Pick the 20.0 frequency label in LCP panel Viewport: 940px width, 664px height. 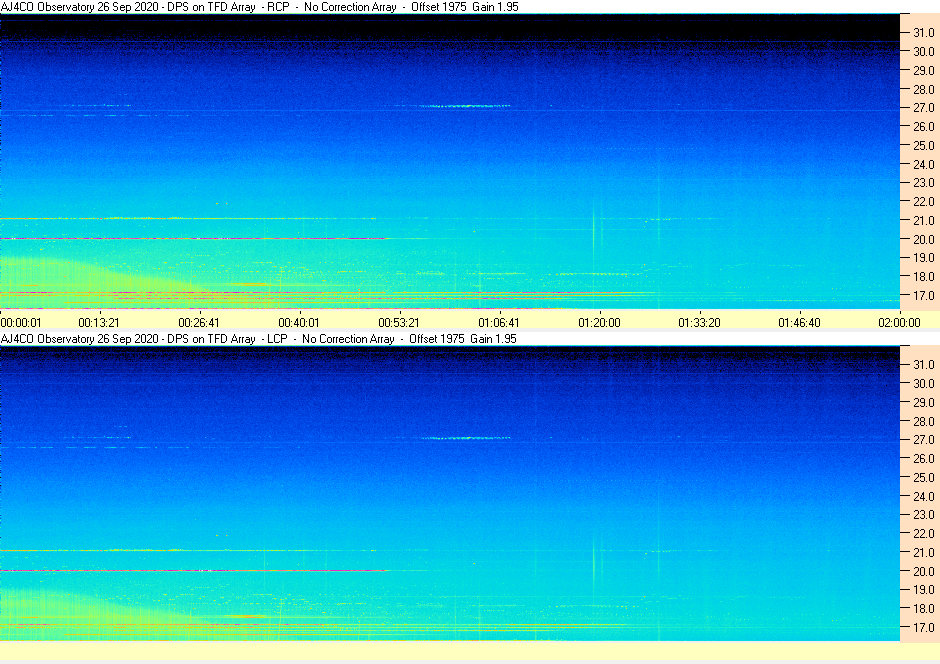tap(924, 571)
